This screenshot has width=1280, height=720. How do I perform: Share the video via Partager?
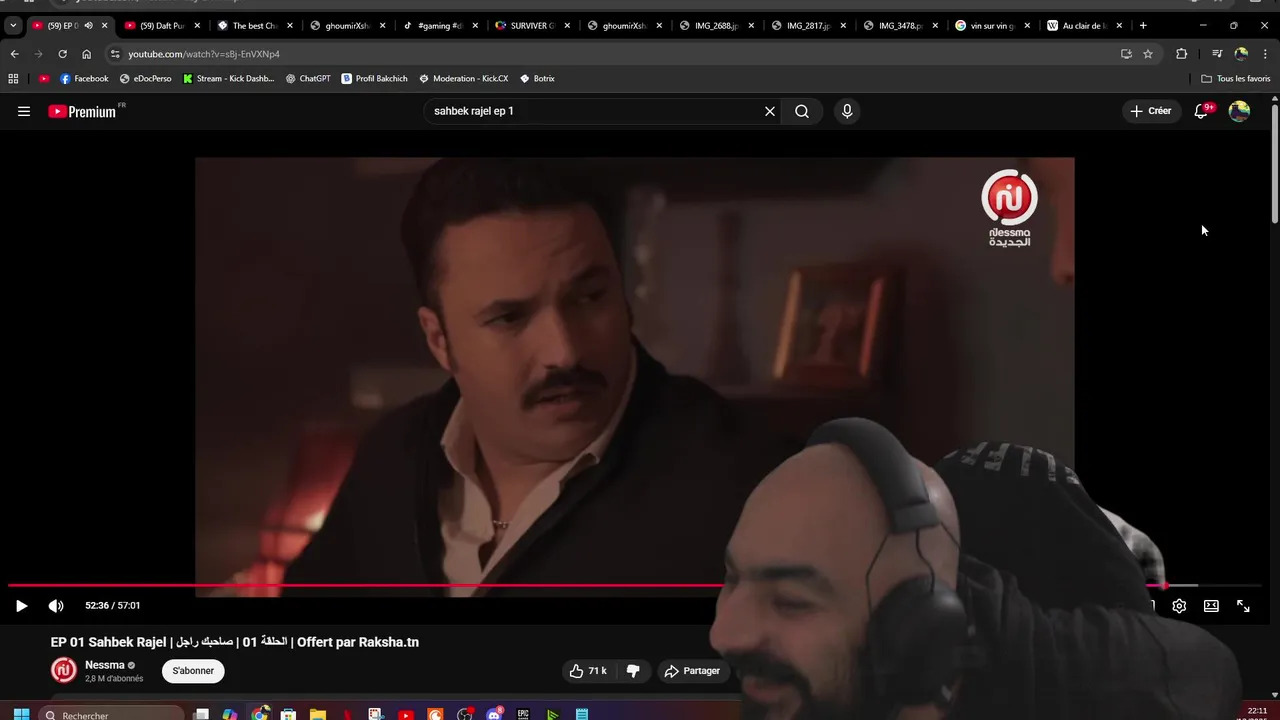[692, 671]
